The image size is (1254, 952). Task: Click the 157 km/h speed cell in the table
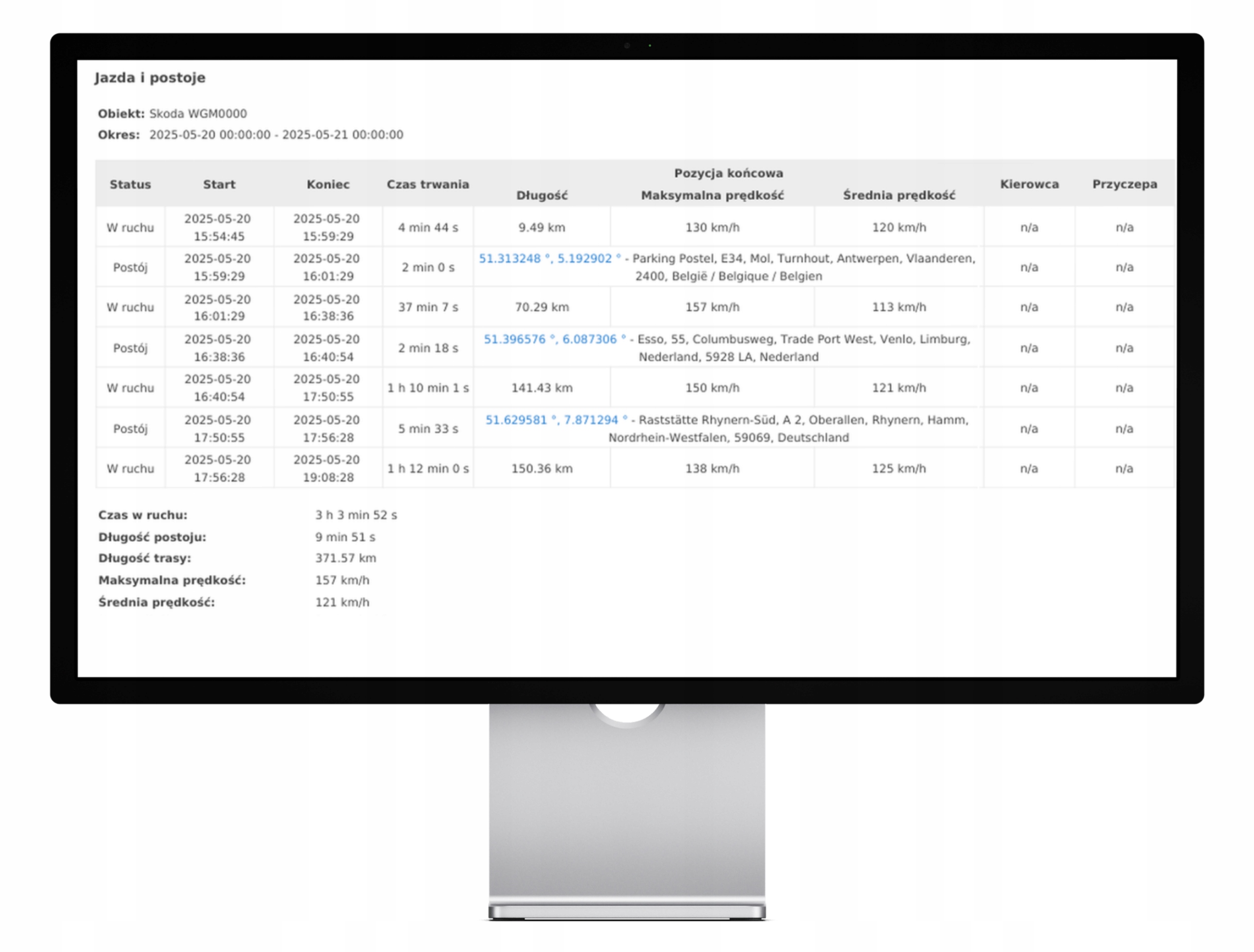[712, 307]
